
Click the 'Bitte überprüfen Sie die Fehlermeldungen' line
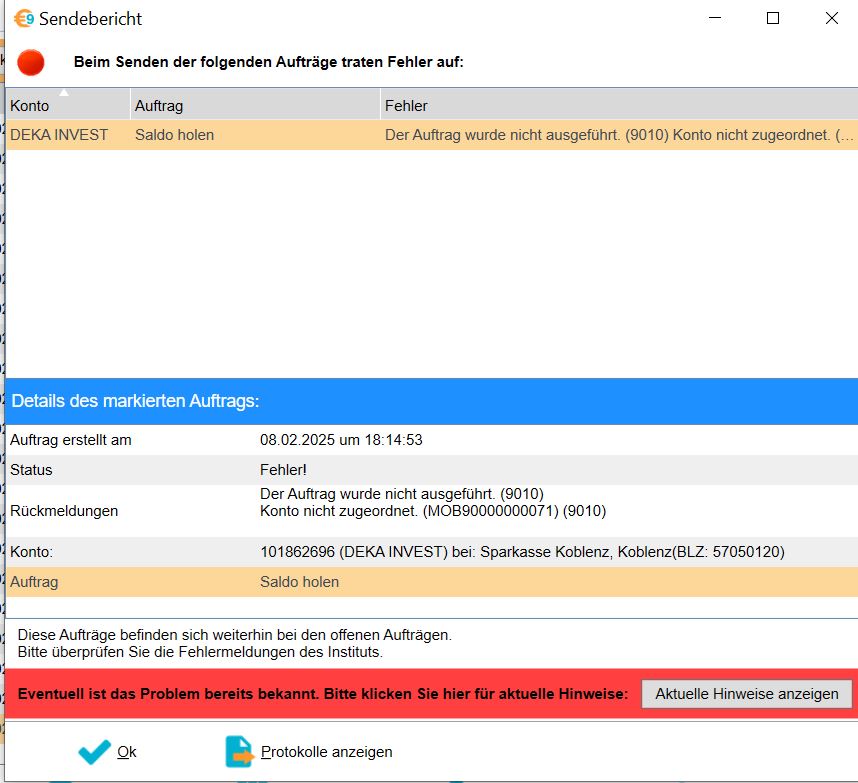[200, 652]
